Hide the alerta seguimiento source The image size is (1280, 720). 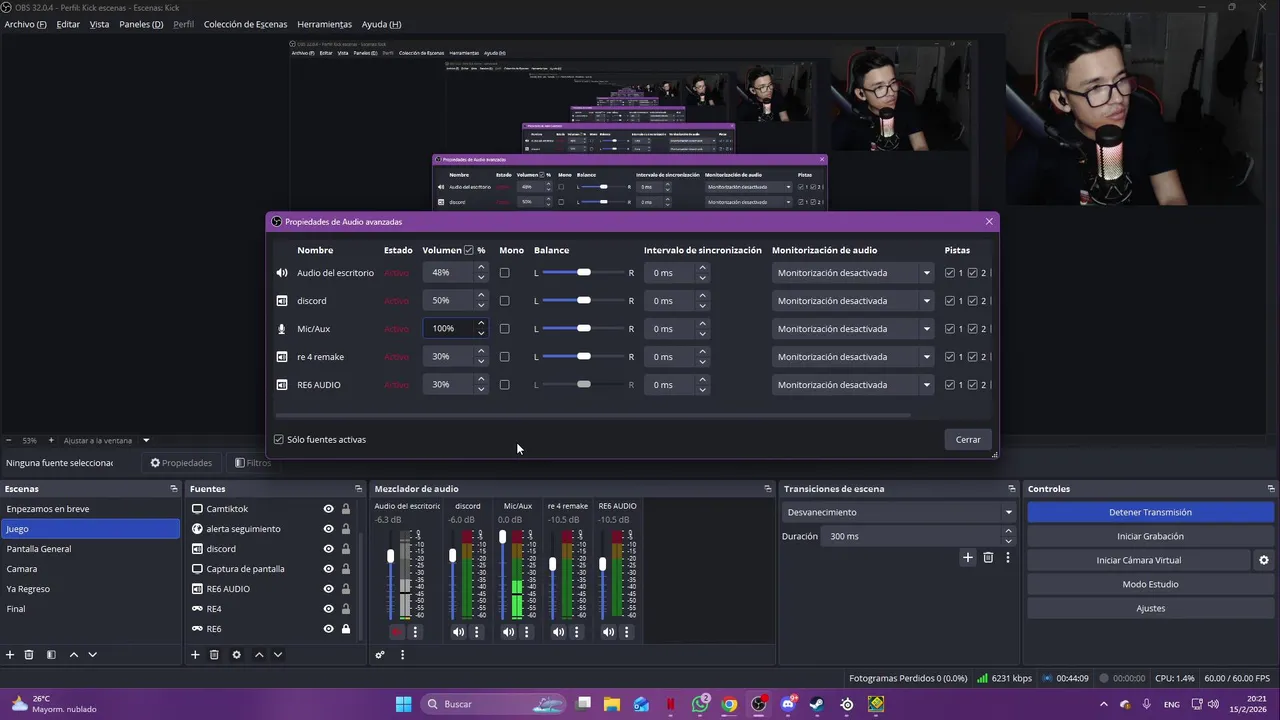click(328, 529)
